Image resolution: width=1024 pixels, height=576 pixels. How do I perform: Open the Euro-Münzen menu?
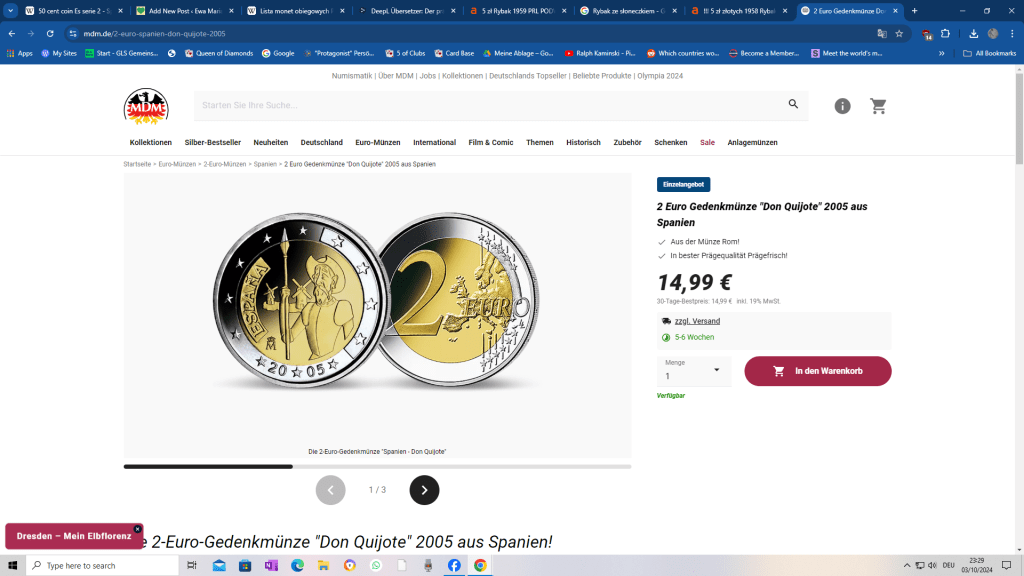pyautogui.click(x=377, y=142)
